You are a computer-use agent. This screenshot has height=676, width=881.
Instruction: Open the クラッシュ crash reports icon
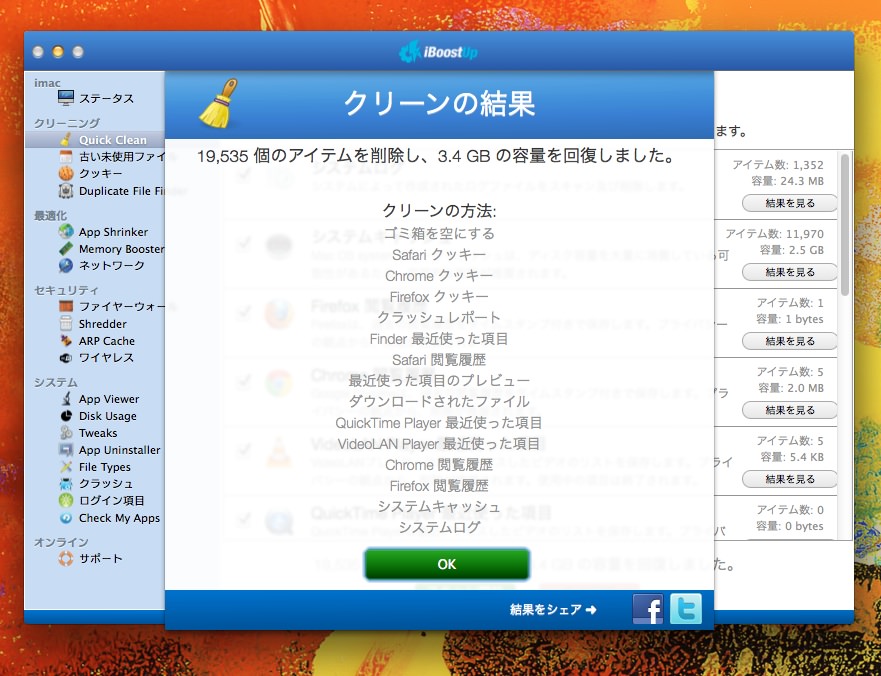(x=66, y=483)
